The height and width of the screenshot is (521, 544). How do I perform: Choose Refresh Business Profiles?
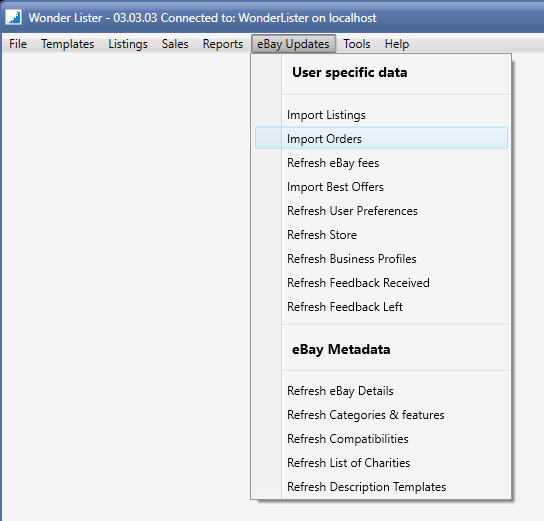[381, 259]
